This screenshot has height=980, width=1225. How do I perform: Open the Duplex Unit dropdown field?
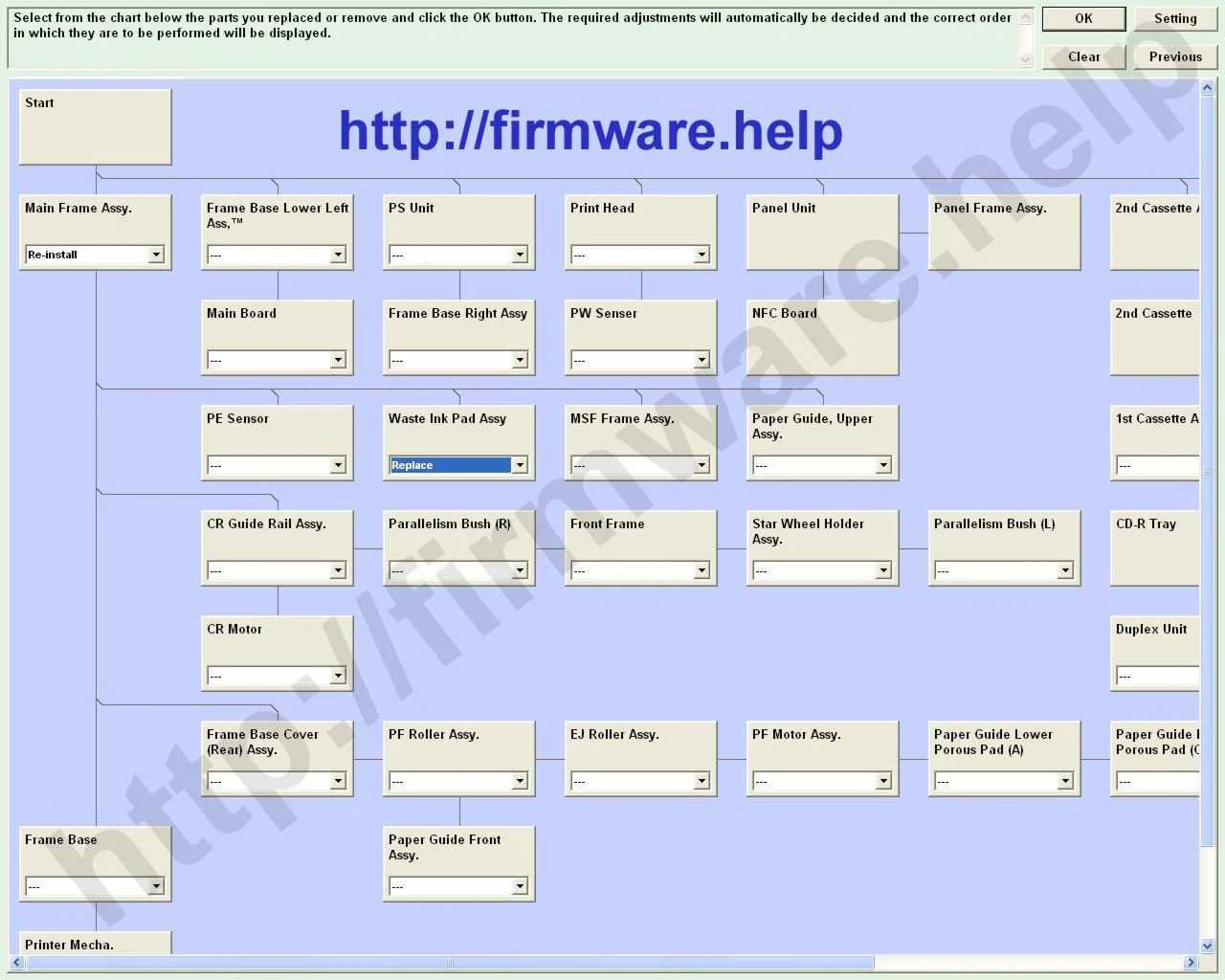(1157, 676)
